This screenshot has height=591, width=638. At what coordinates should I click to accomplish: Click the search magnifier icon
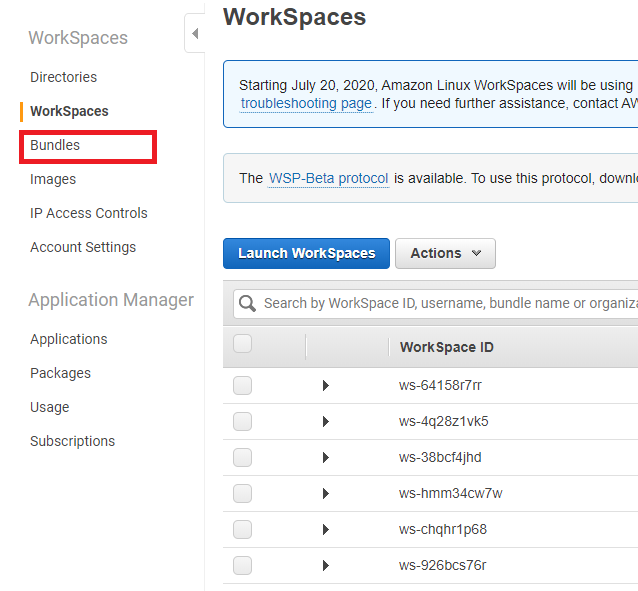click(246, 303)
